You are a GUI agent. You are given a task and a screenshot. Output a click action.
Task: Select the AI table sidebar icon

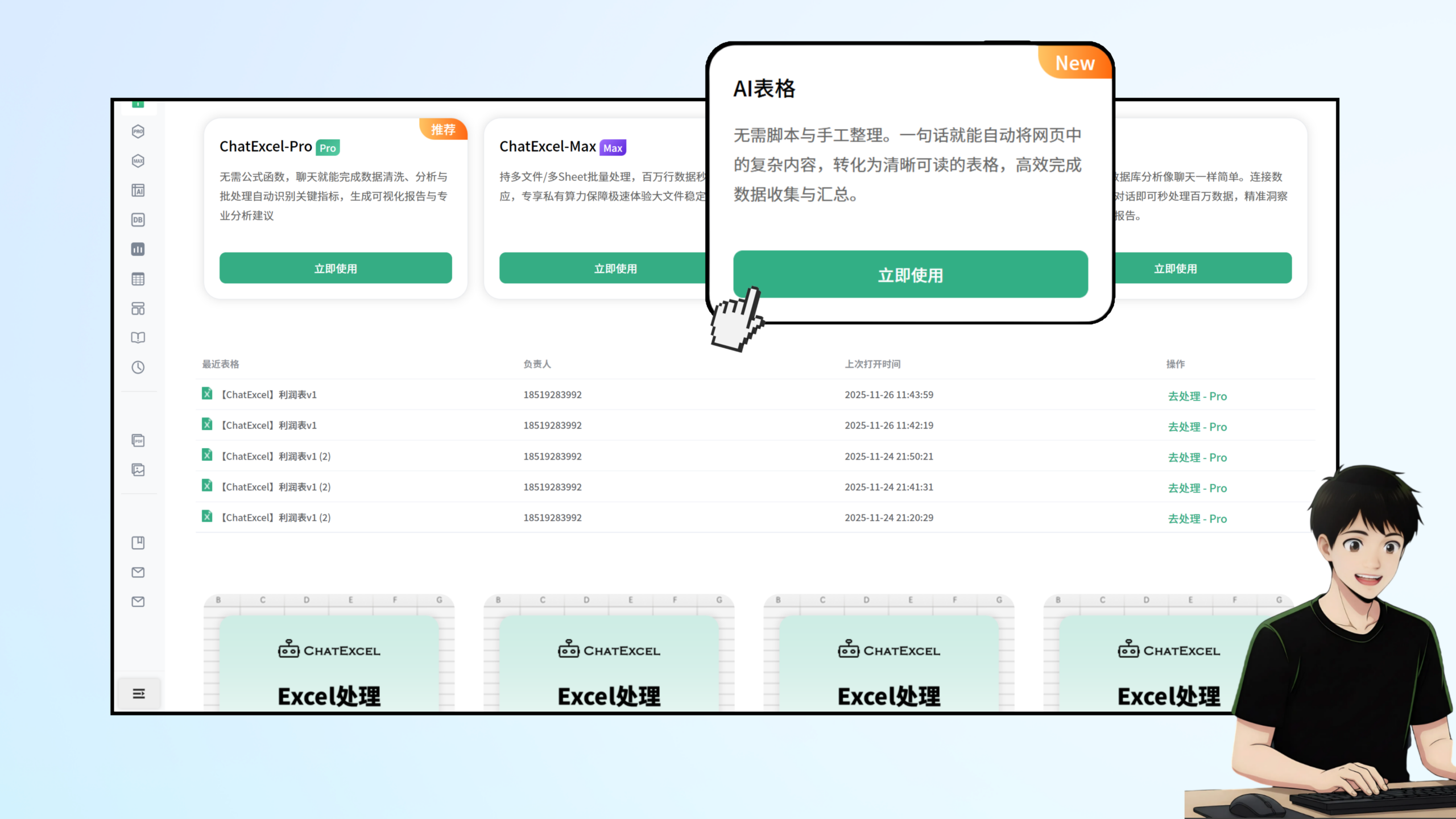(138, 191)
